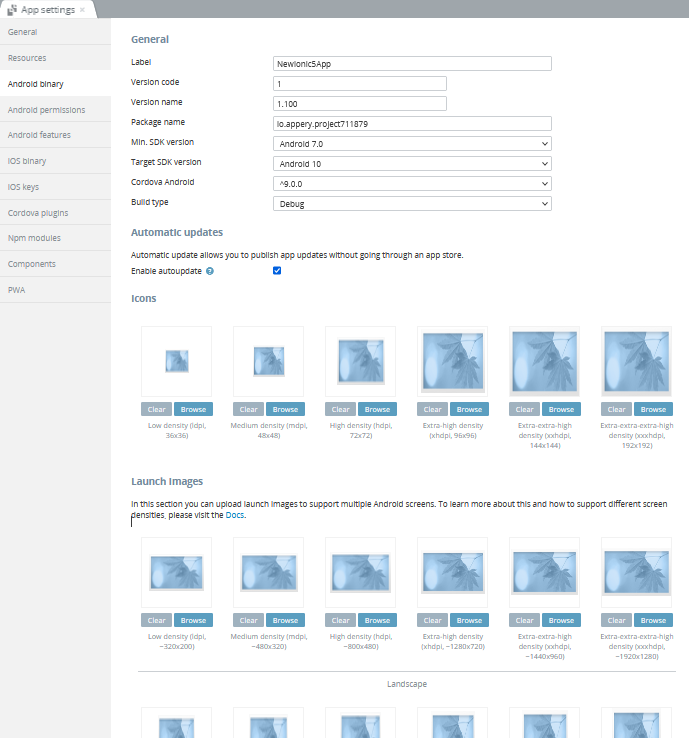Click the ldpi 320x200 launch image thumbnail
The width and height of the screenshot is (689, 738).
point(176,572)
